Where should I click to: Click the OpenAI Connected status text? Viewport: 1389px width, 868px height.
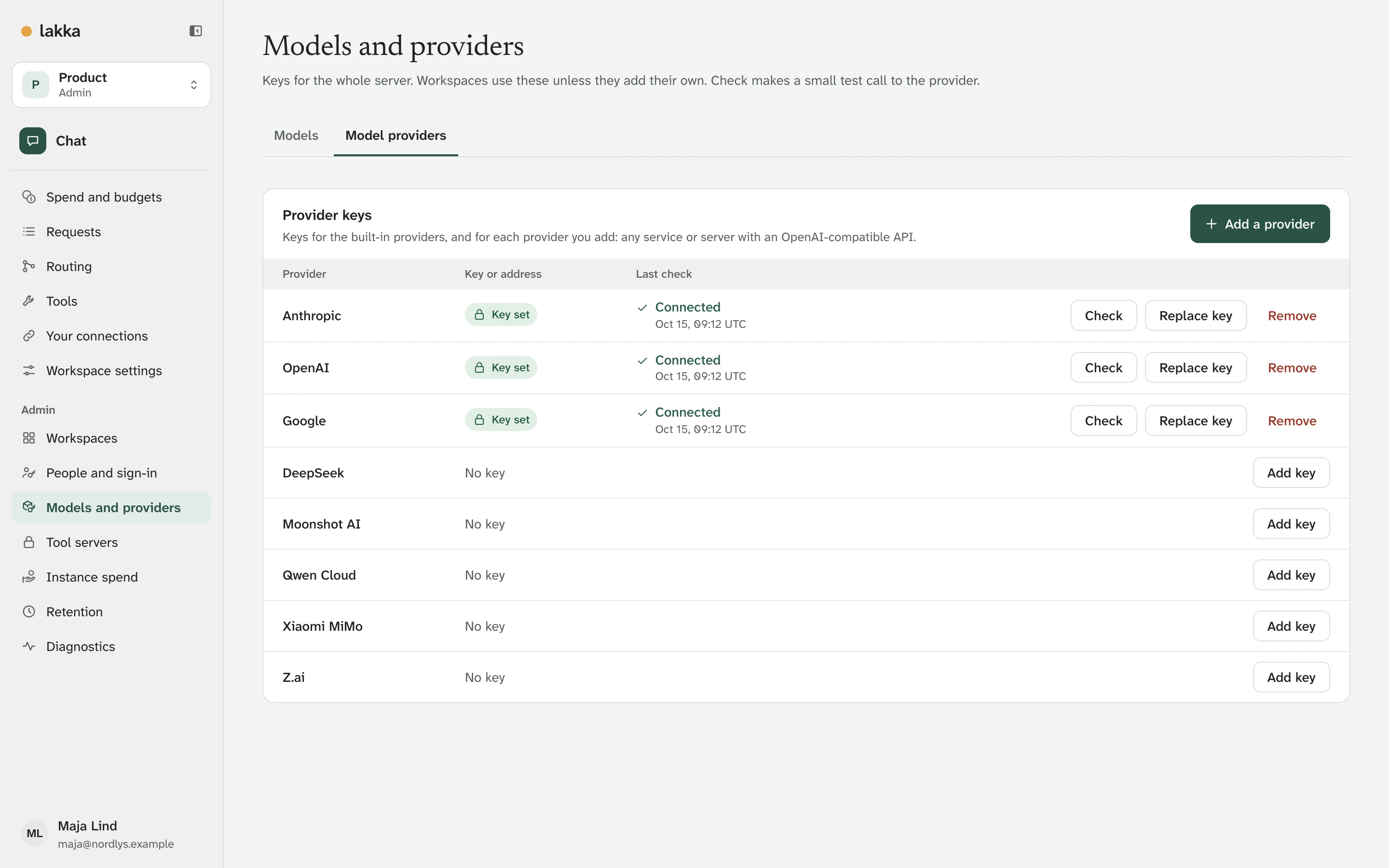(x=688, y=360)
